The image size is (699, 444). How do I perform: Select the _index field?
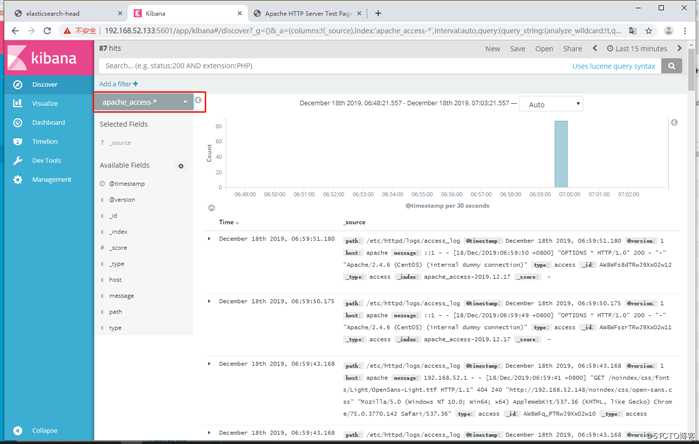119,232
